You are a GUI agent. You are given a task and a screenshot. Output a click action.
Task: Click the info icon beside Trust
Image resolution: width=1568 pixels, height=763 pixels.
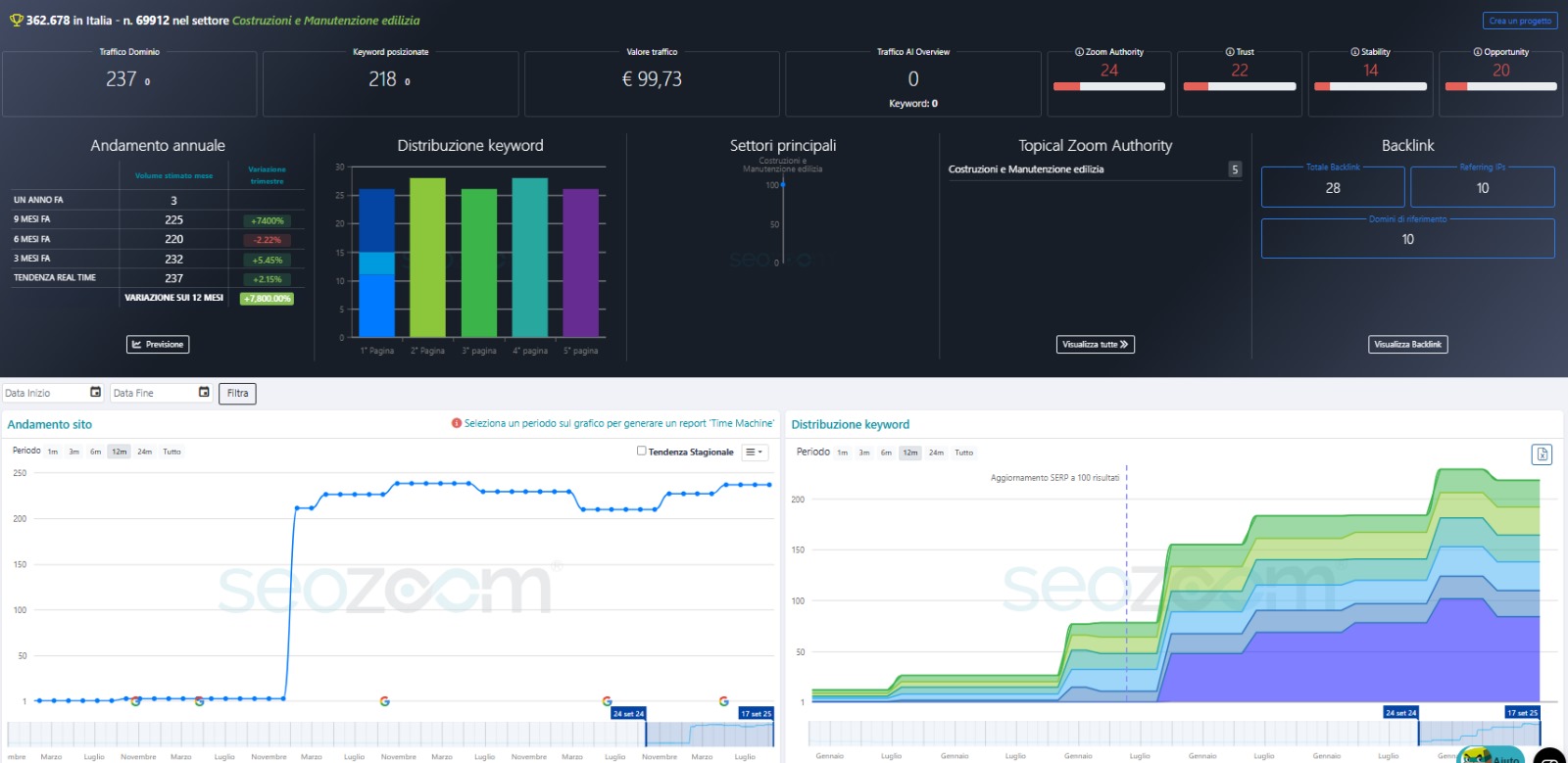[1229, 52]
